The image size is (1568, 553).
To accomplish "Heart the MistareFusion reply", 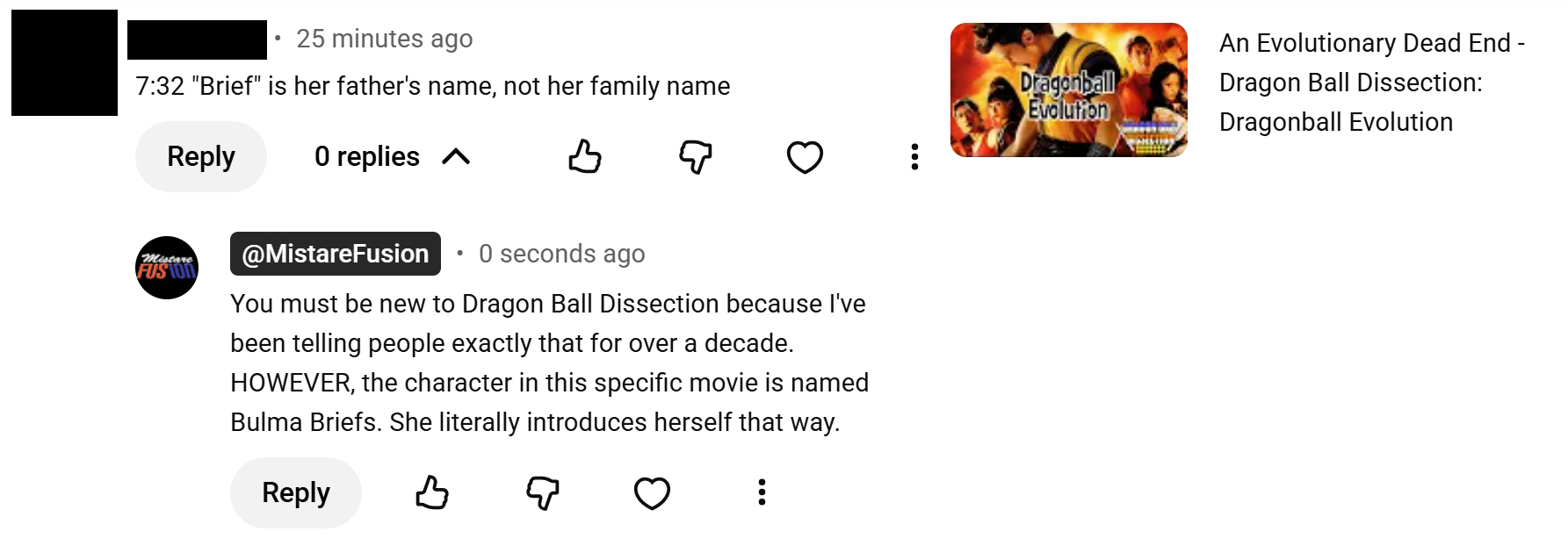I will point(652,492).
